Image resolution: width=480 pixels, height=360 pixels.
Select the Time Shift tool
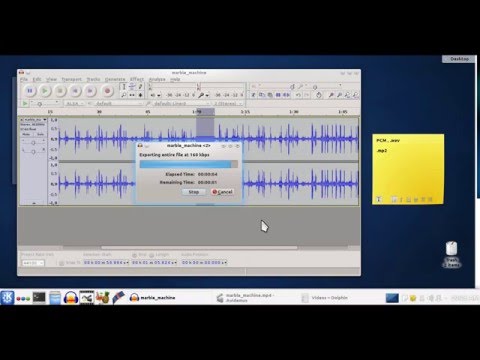(132, 95)
